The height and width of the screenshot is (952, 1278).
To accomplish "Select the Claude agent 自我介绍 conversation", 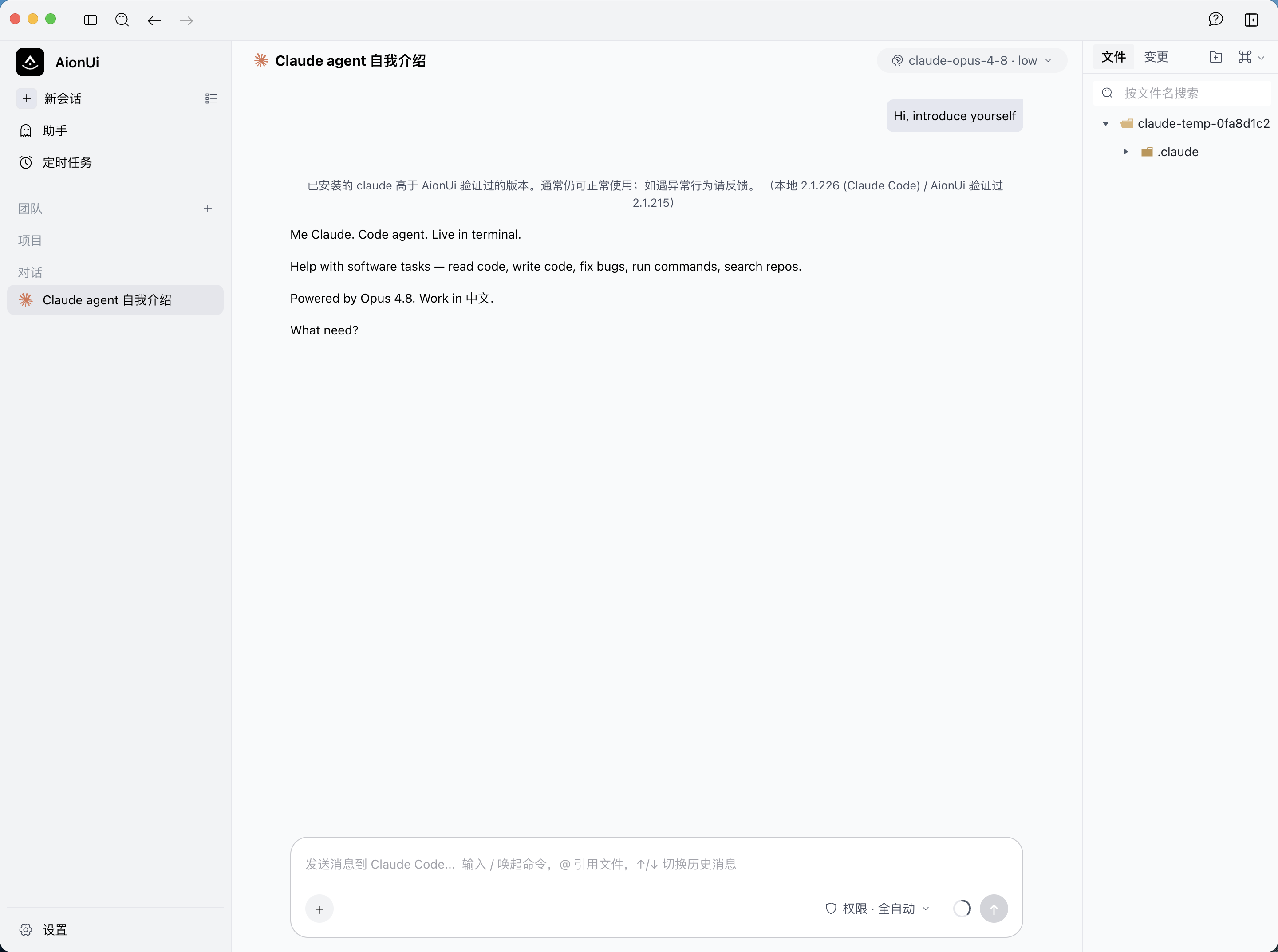I will pos(115,299).
